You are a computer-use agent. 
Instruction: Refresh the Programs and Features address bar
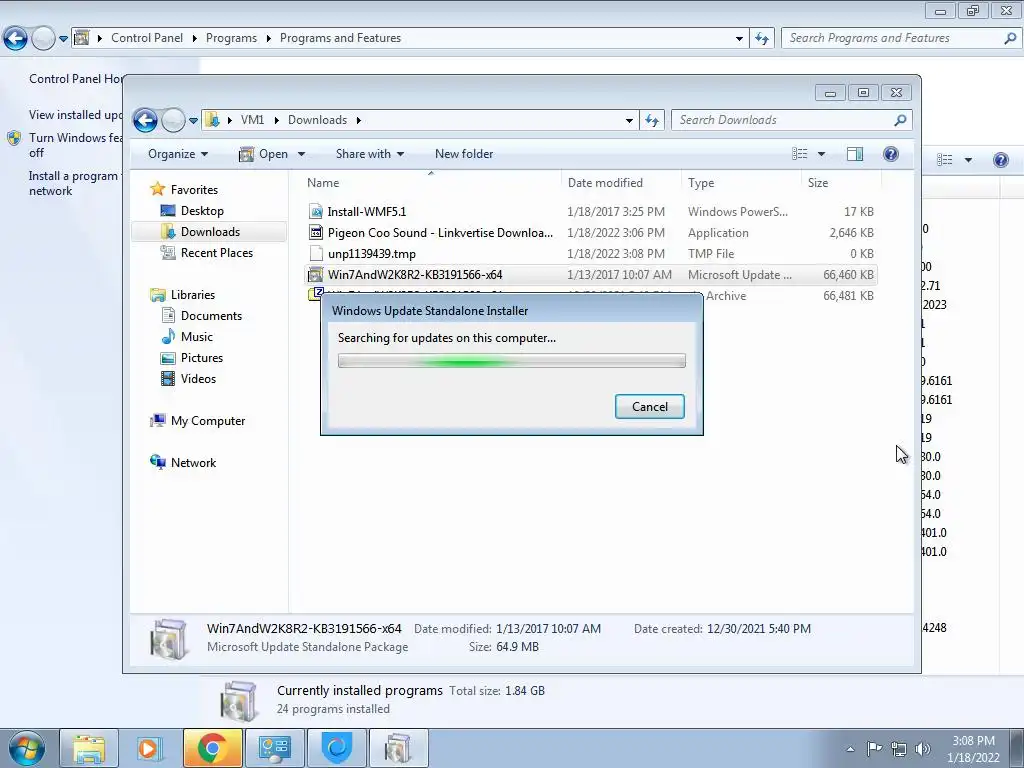click(x=761, y=39)
